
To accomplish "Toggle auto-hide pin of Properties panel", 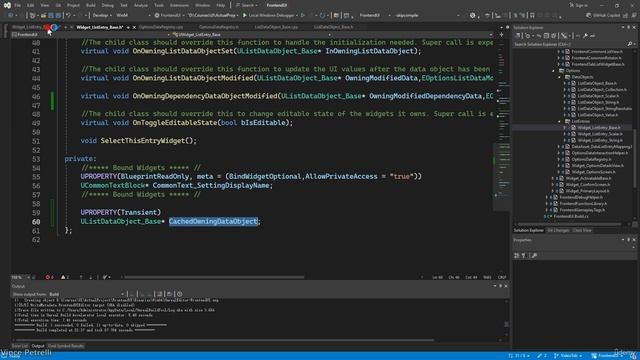I will 629,240.
